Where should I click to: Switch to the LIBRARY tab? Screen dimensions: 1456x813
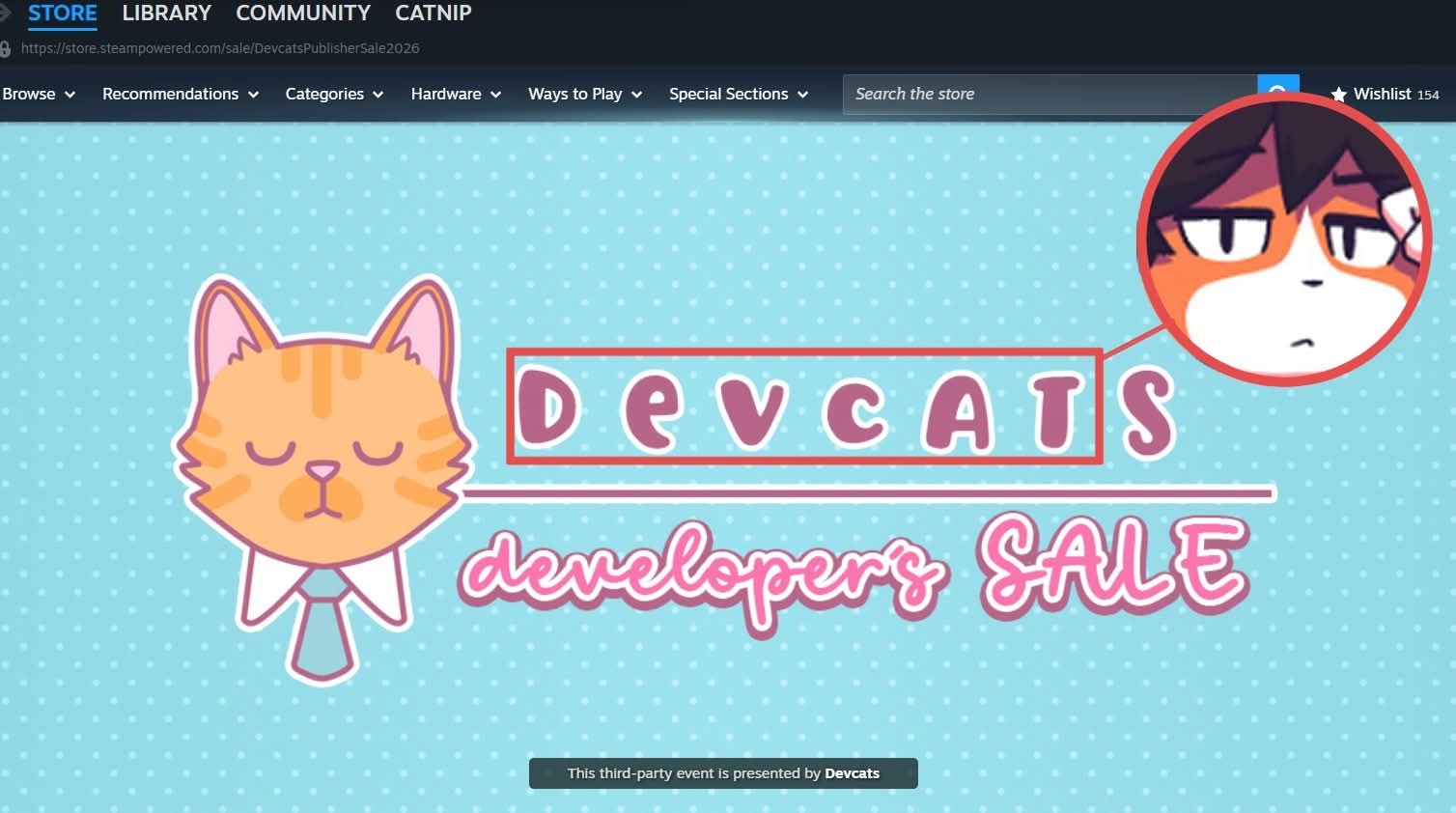pos(166,14)
